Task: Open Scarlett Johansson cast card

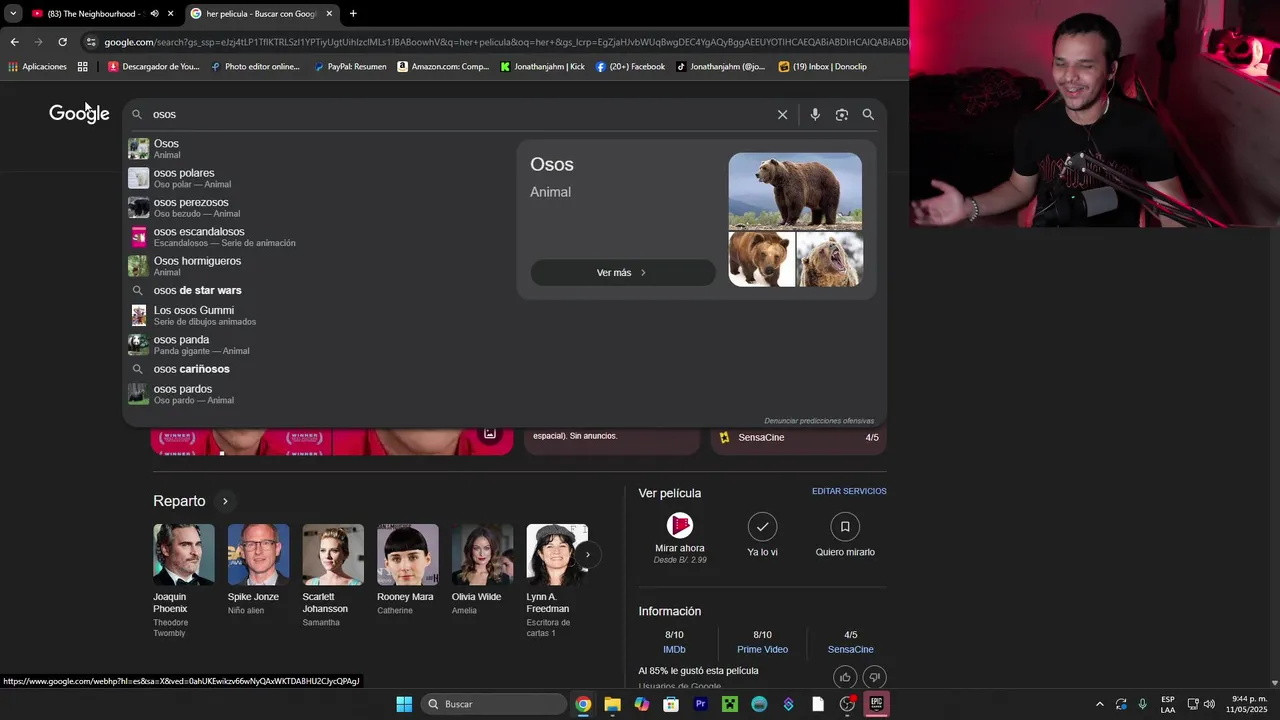Action: coord(333,576)
